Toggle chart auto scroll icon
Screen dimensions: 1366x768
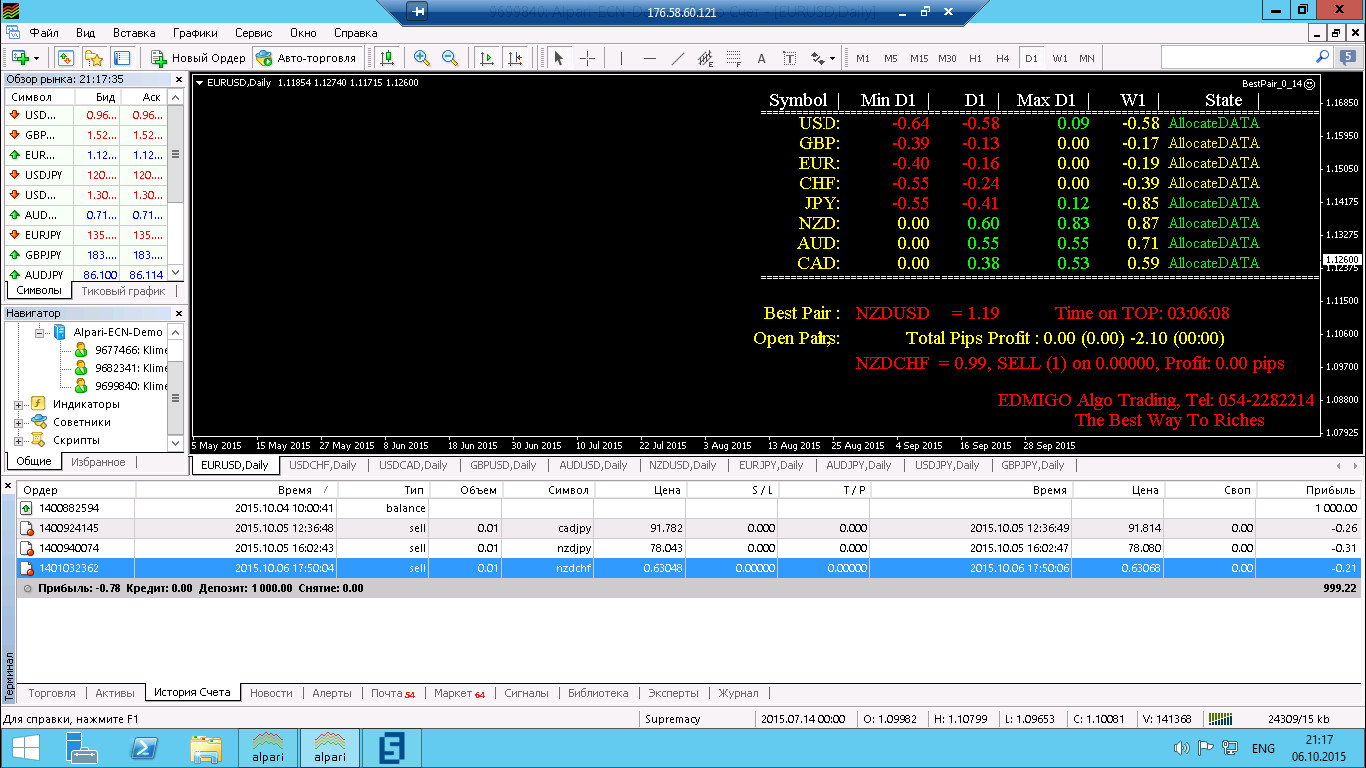click(x=487, y=58)
